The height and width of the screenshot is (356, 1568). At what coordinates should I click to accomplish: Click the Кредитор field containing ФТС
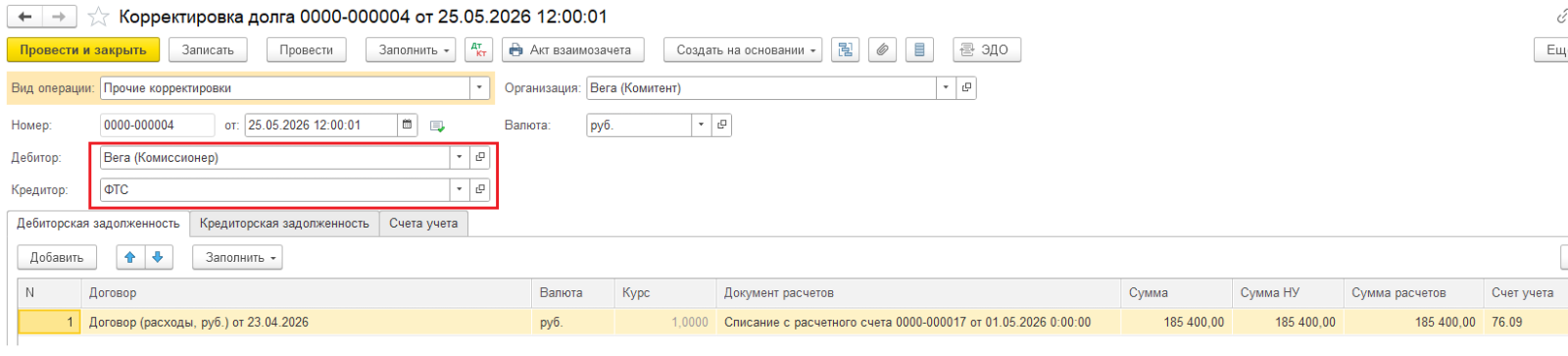[275, 190]
